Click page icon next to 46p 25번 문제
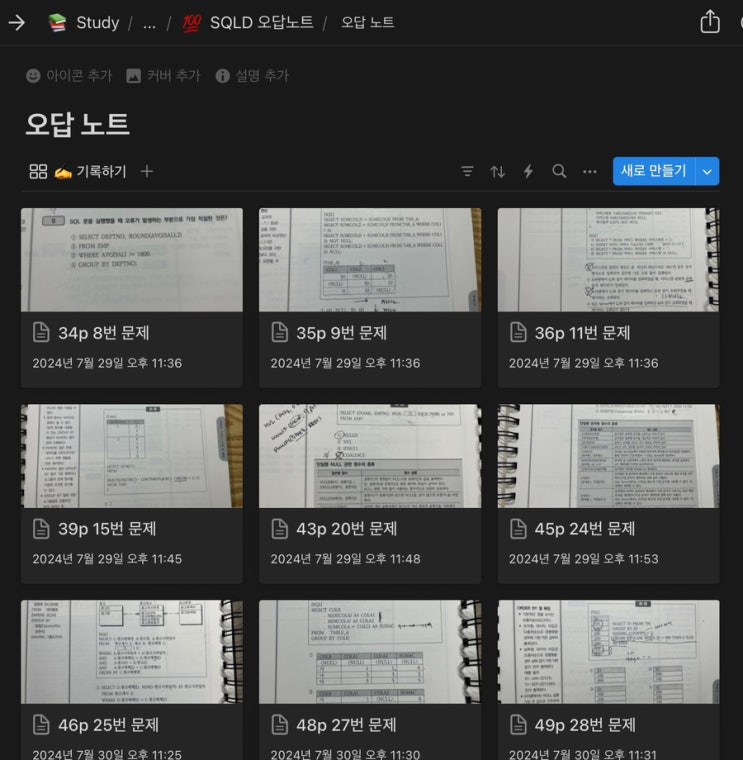This screenshot has width=743, height=760. point(41,725)
